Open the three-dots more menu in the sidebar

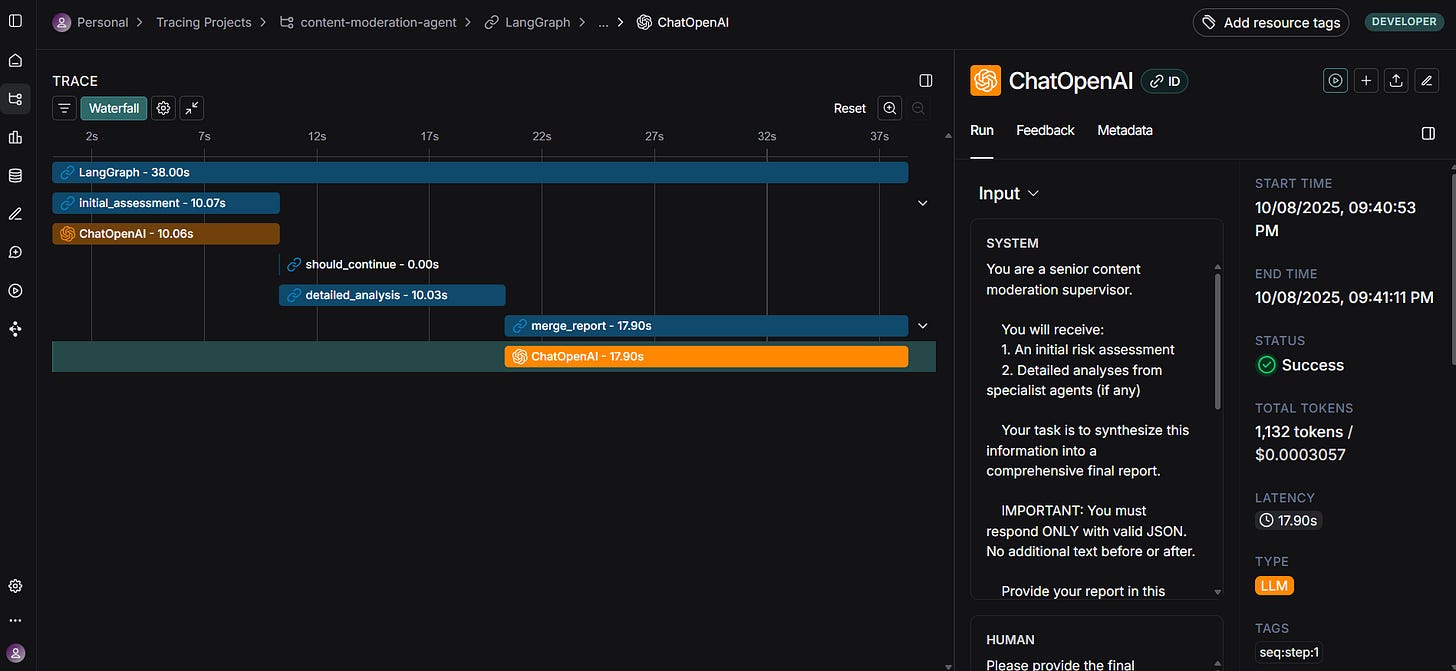pos(15,620)
